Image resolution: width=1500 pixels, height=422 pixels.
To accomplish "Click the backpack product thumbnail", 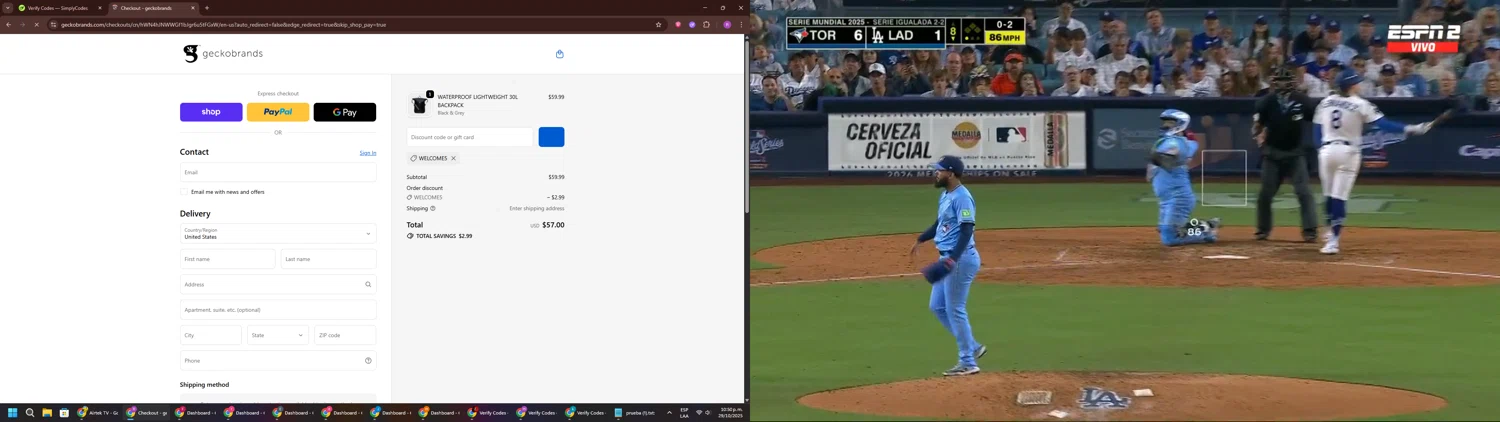I will 420,105.
